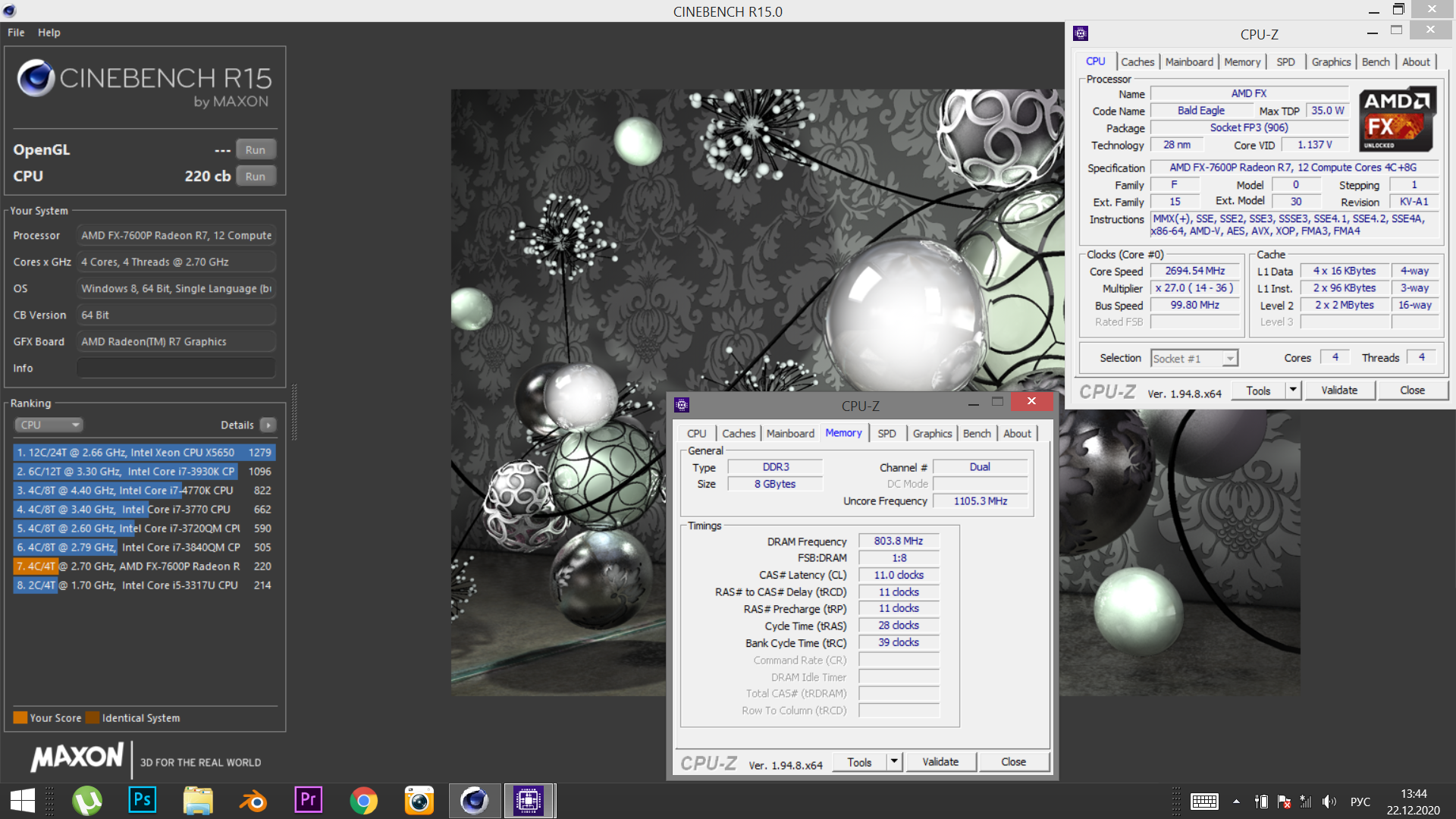
Task: Switch to Caches tab in CPU-Z Memory window
Action: [739, 434]
